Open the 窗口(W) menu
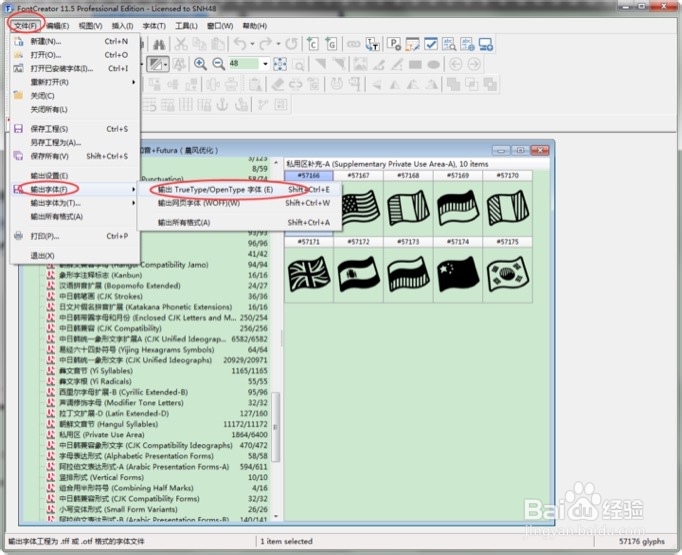This screenshot has height=555, width=682. (220, 26)
